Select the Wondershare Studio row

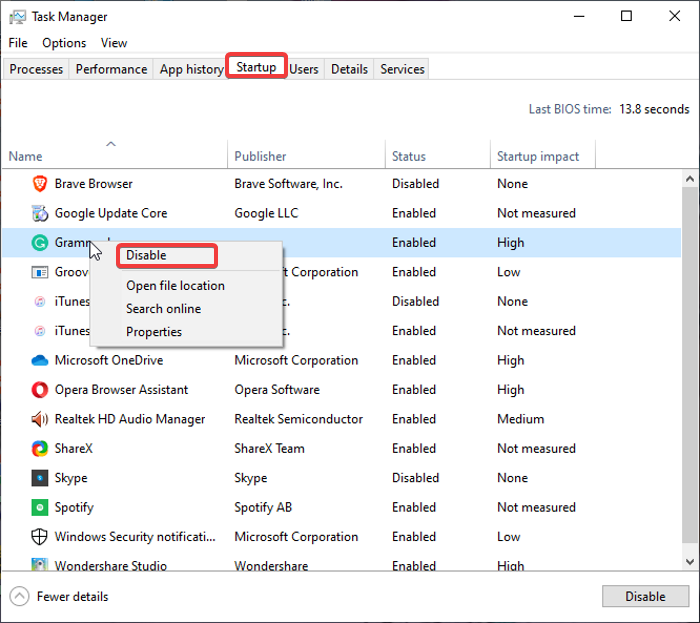(x=110, y=566)
